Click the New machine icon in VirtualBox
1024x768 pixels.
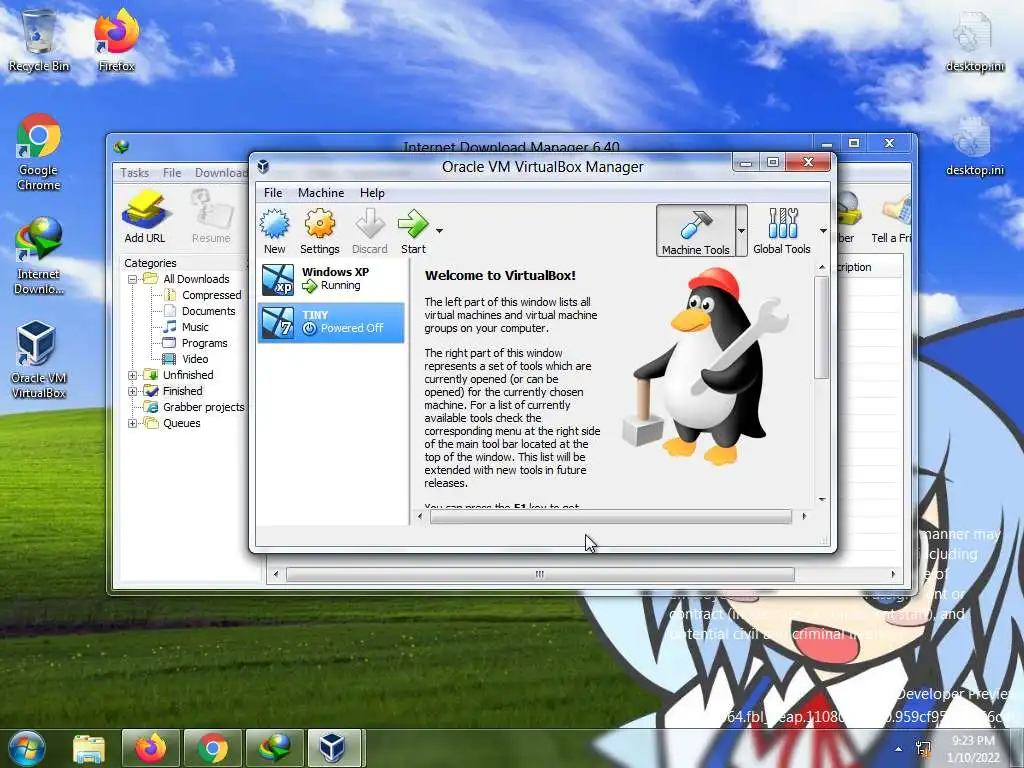tap(274, 231)
